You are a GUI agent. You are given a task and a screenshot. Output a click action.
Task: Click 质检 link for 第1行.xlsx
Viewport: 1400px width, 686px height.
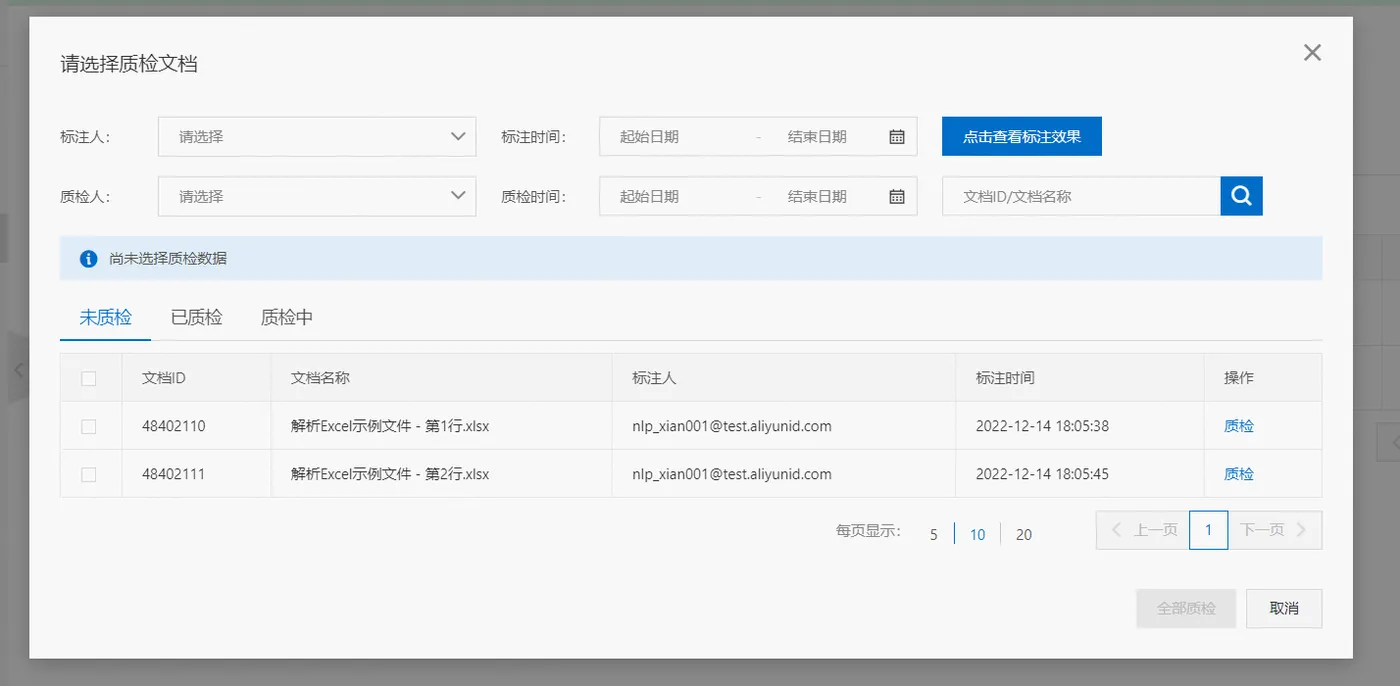tap(1239, 426)
